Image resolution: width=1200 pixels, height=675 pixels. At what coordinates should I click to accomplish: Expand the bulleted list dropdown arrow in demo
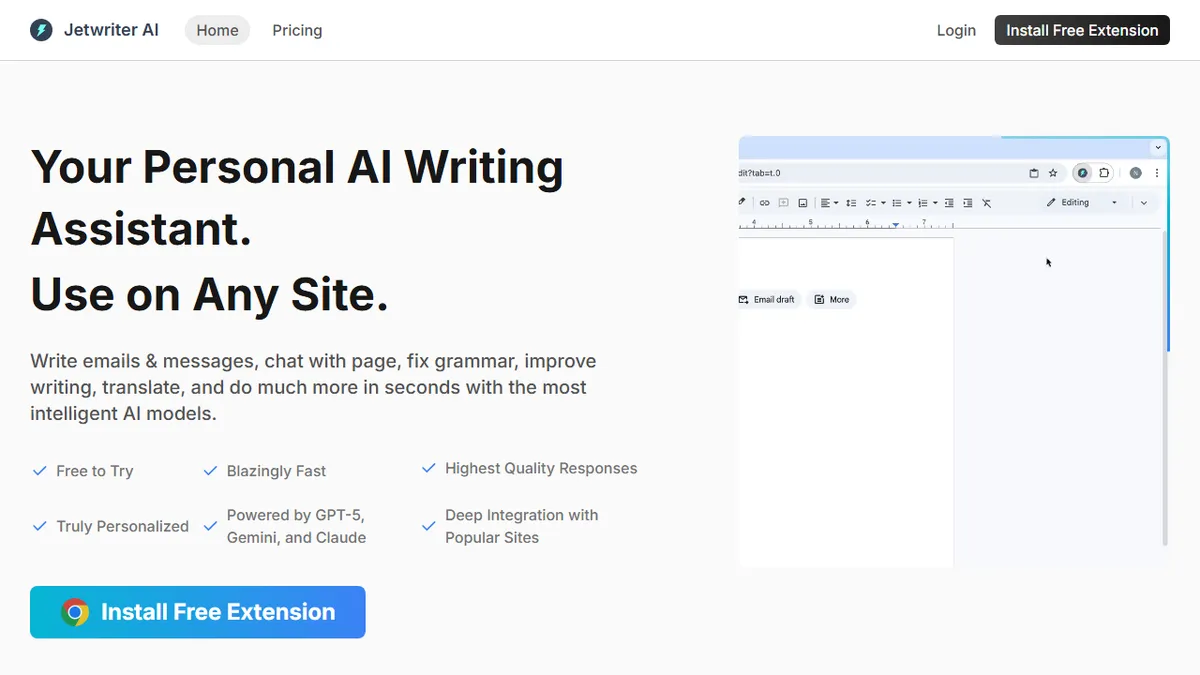point(909,203)
